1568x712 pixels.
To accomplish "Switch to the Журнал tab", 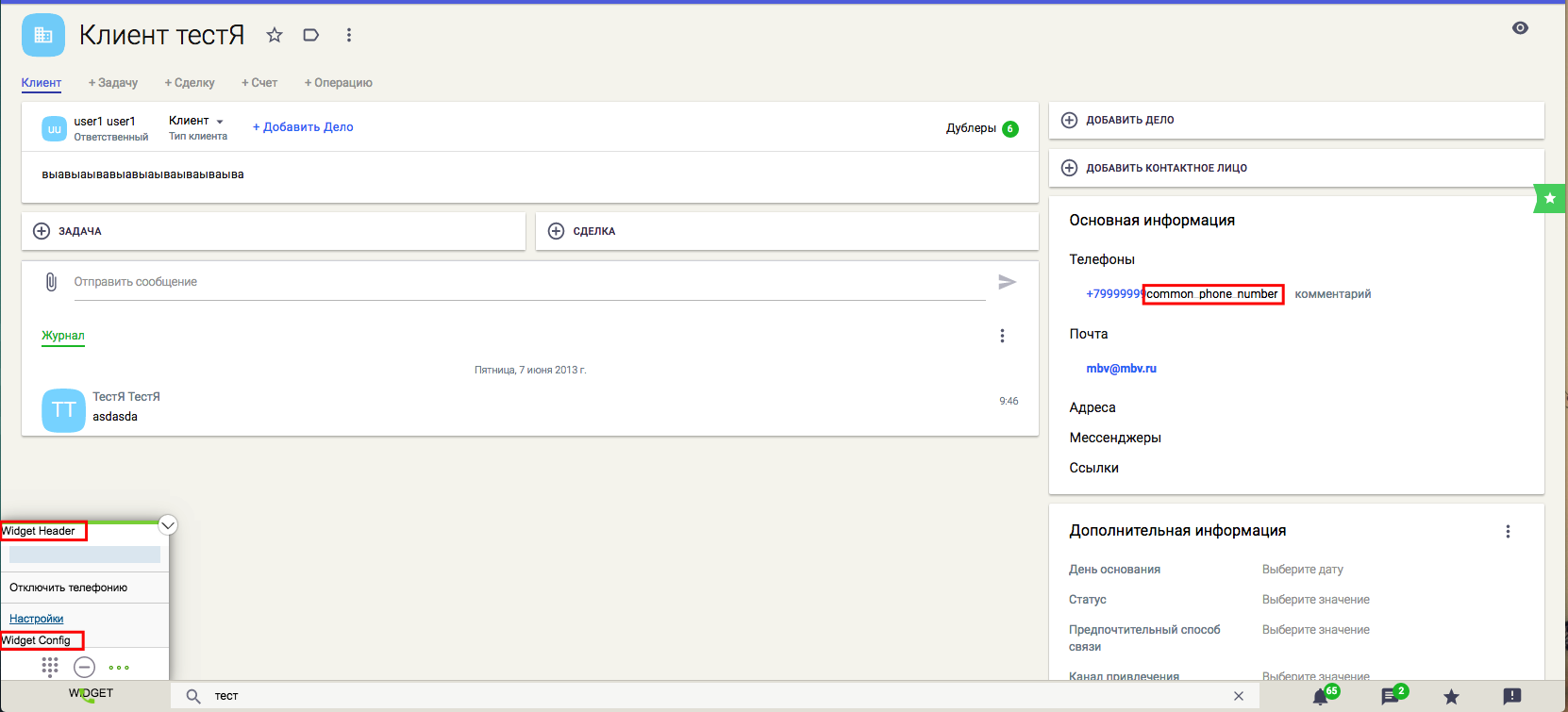I will point(62,336).
